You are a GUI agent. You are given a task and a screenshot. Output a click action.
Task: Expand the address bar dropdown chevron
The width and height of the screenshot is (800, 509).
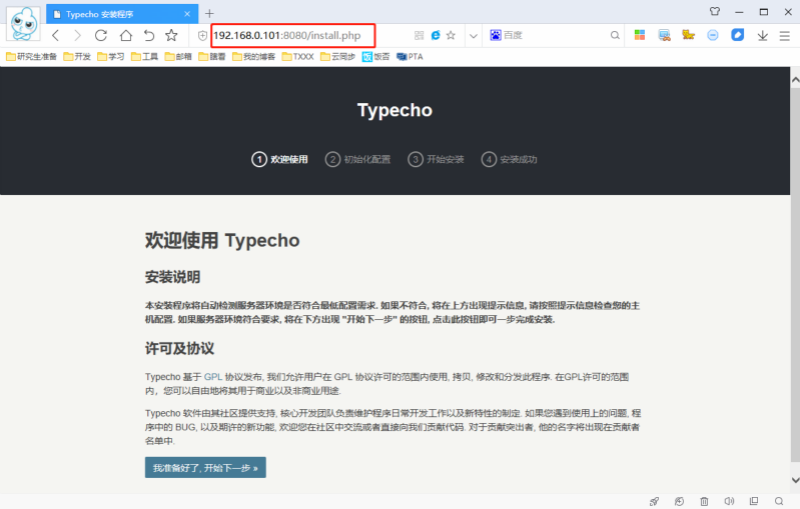[473, 35]
